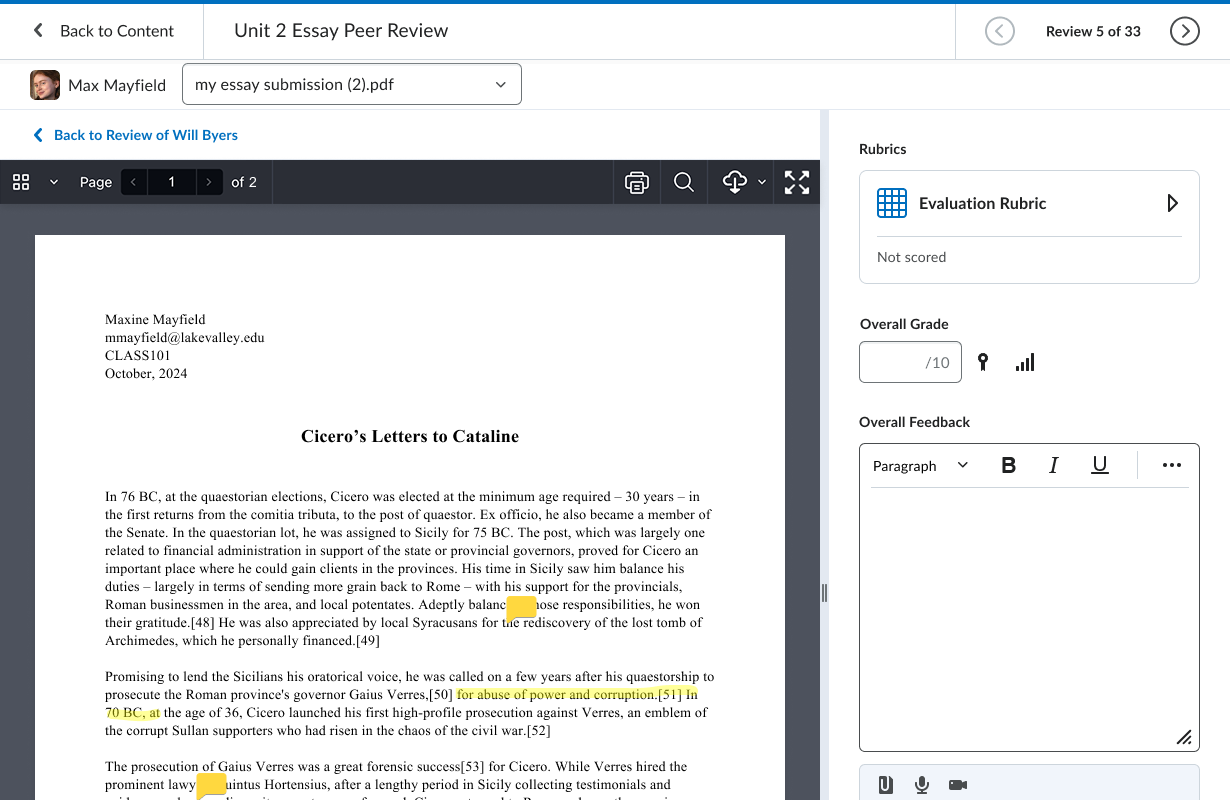This screenshot has width=1230, height=800.
Task: Toggle underline formatting in feedback editor
Action: (1099, 466)
